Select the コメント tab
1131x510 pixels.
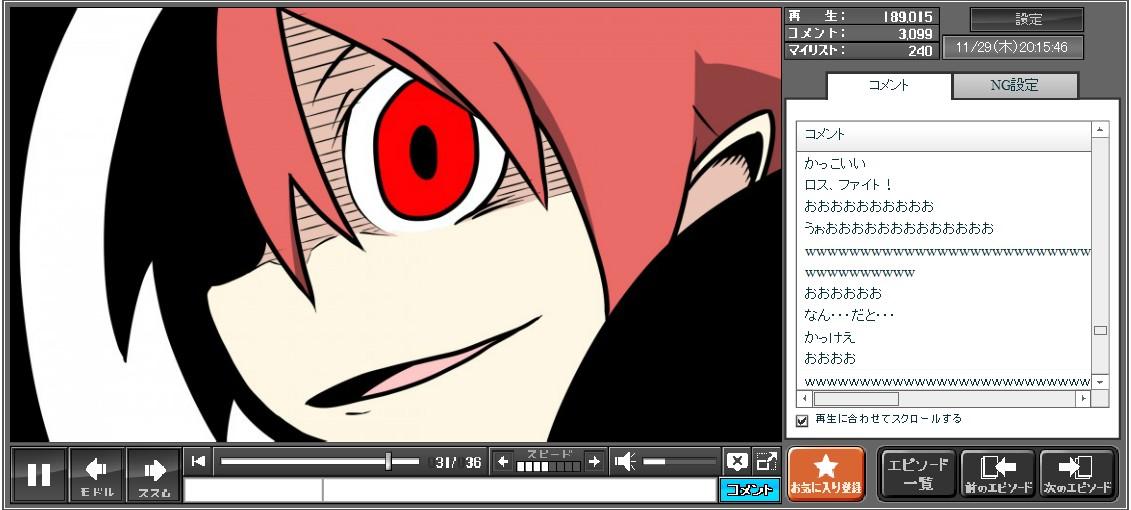click(888, 86)
